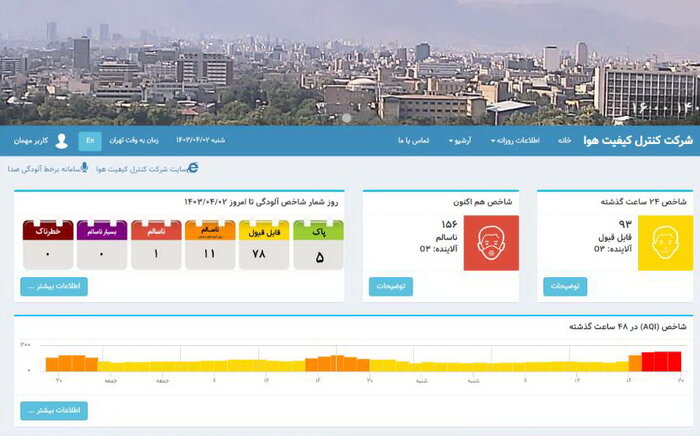The image size is (700, 436).
Task: Click the 24-hour index value ۹۳
Action: pos(625,224)
